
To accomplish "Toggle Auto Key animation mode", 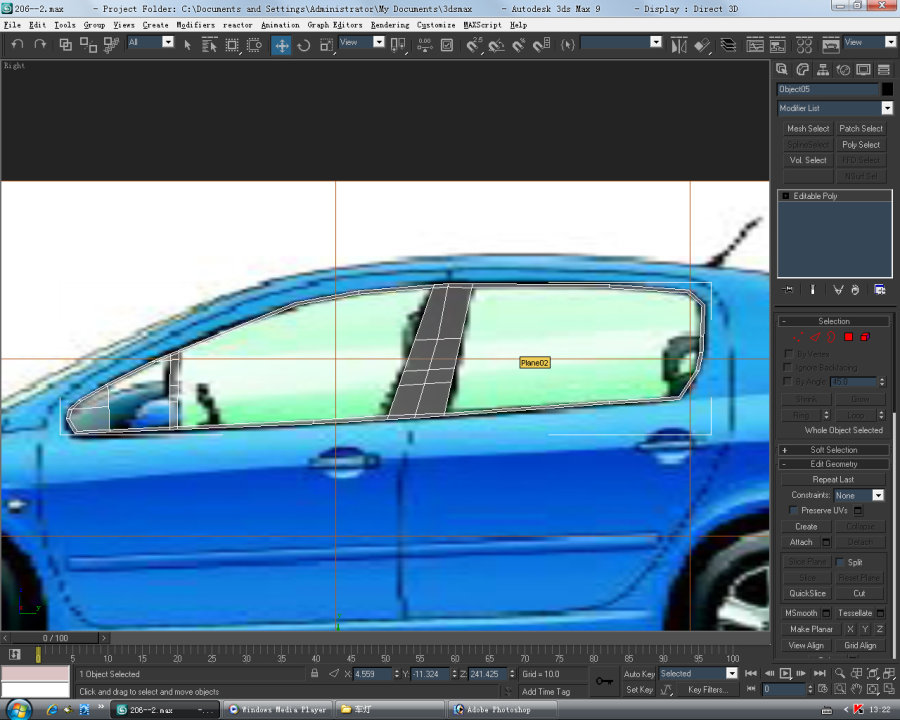I will (x=639, y=673).
